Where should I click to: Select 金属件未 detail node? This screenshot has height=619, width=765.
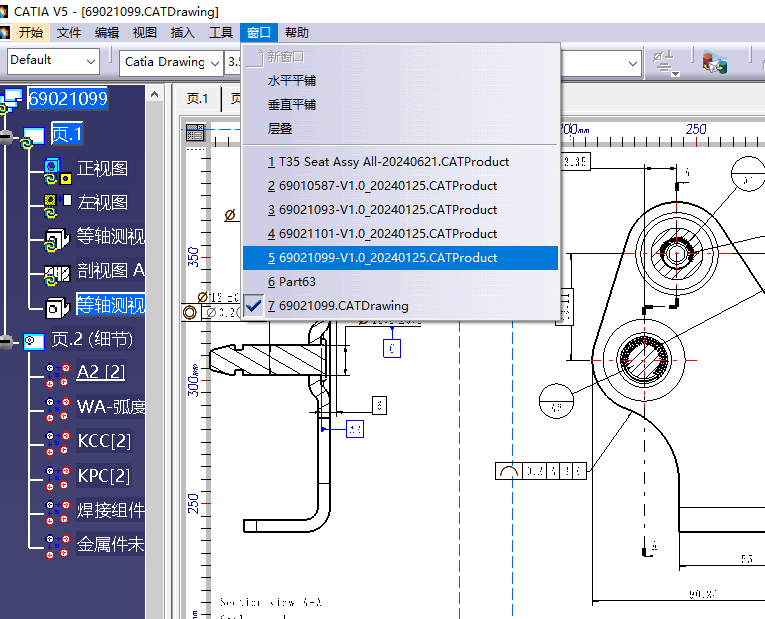(x=111, y=544)
